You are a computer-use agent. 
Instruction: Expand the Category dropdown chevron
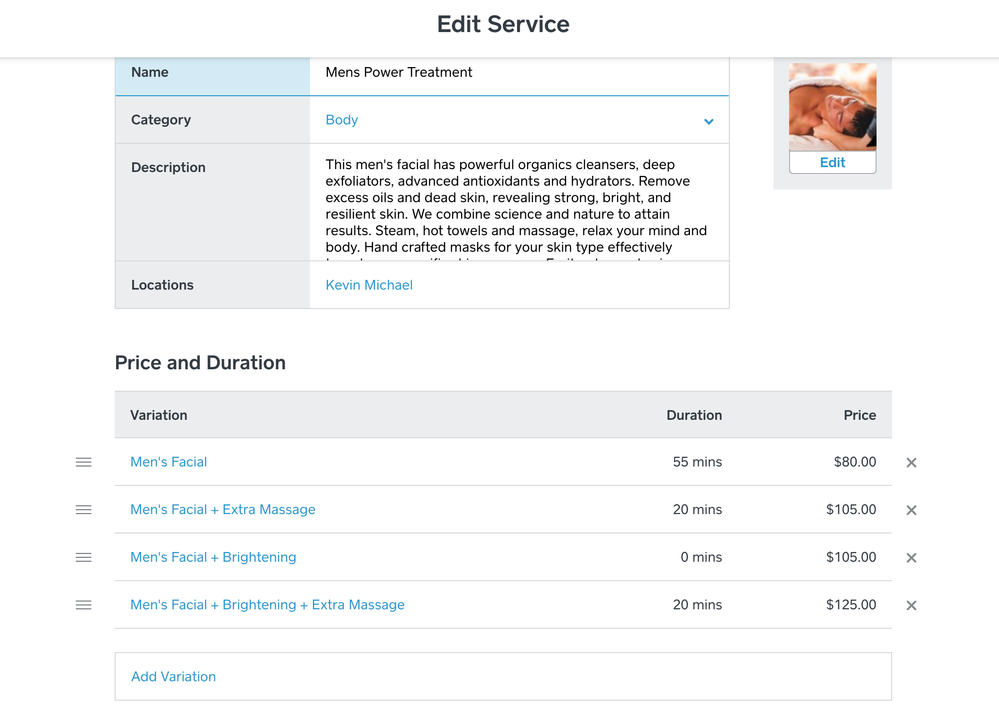708,121
